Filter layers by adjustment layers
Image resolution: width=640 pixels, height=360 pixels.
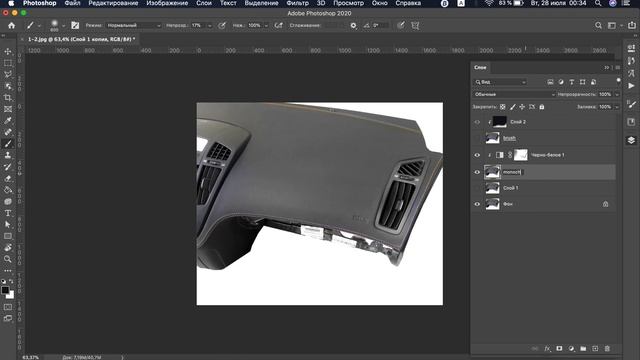561,82
